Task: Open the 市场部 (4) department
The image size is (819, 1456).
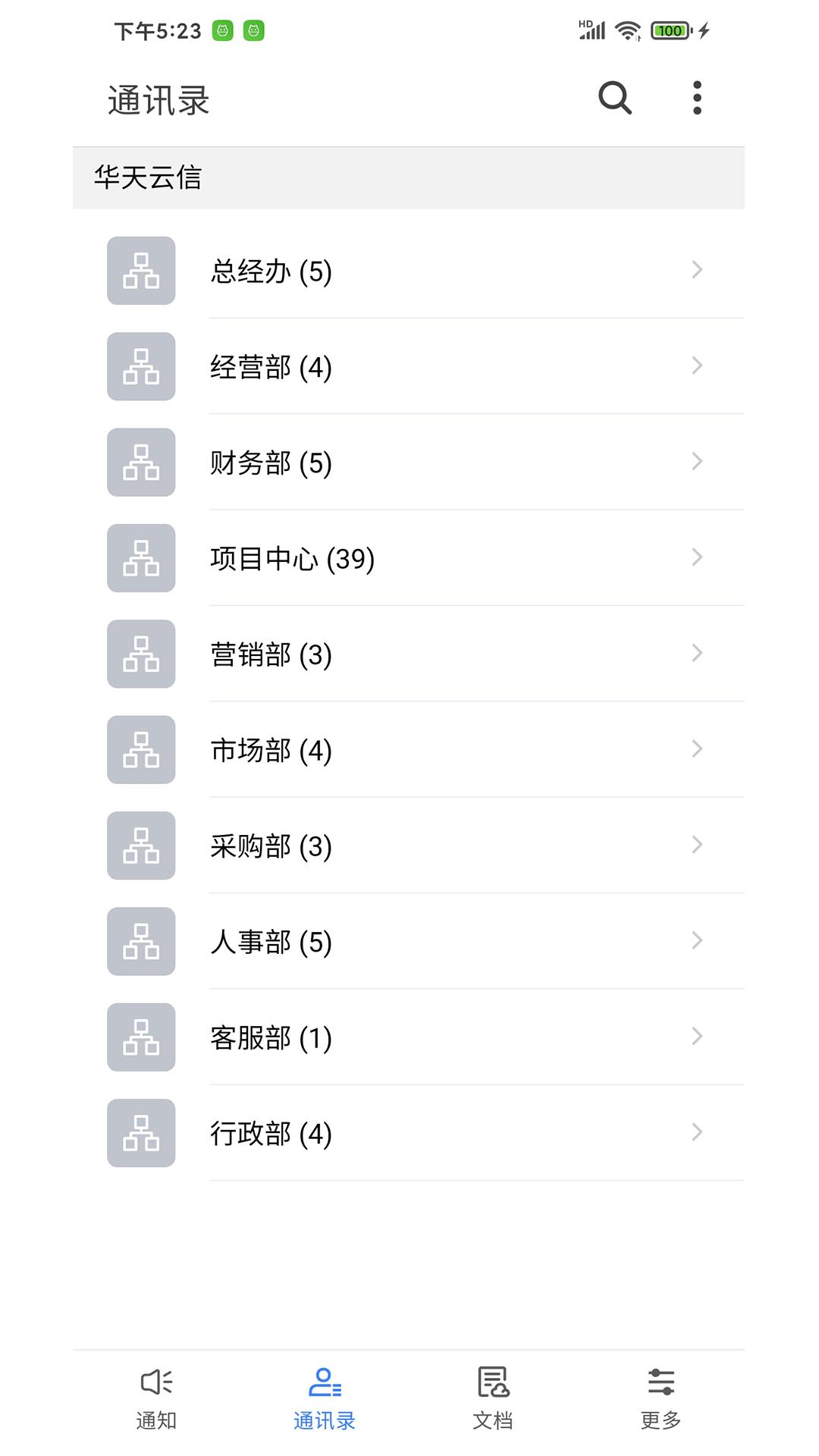Action: (x=271, y=750)
